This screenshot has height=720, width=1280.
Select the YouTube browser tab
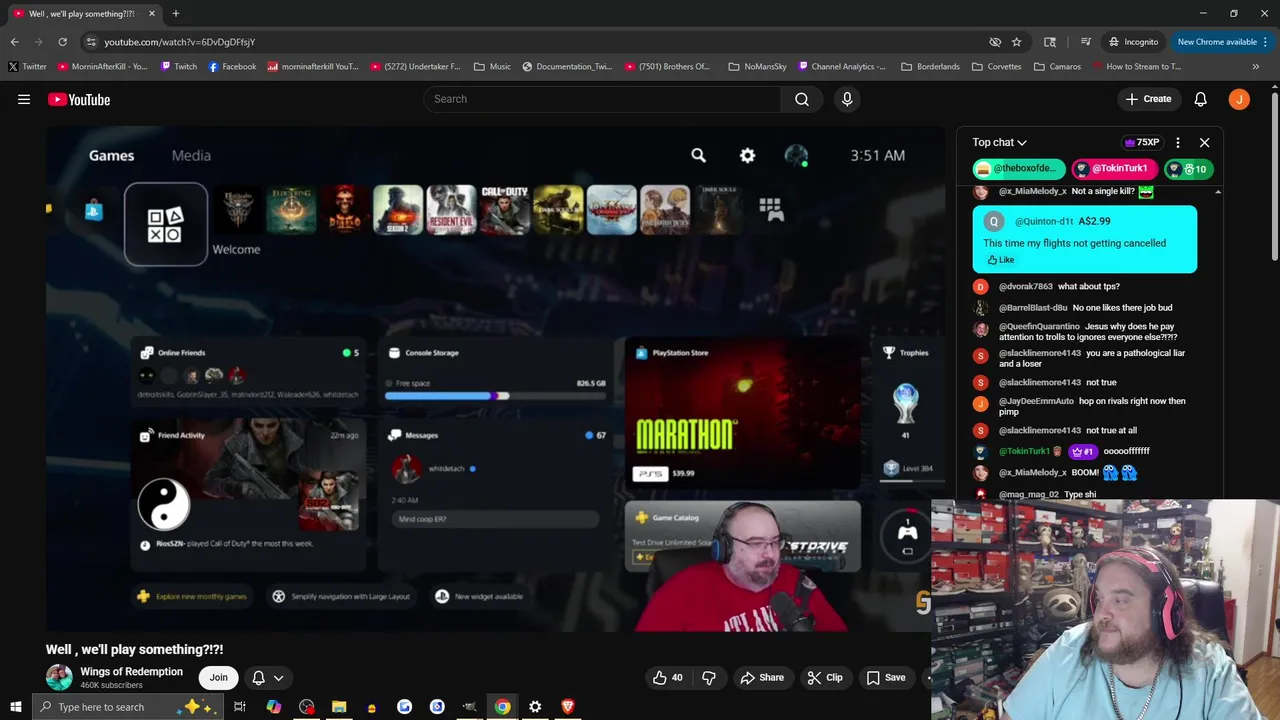(x=82, y=13)
